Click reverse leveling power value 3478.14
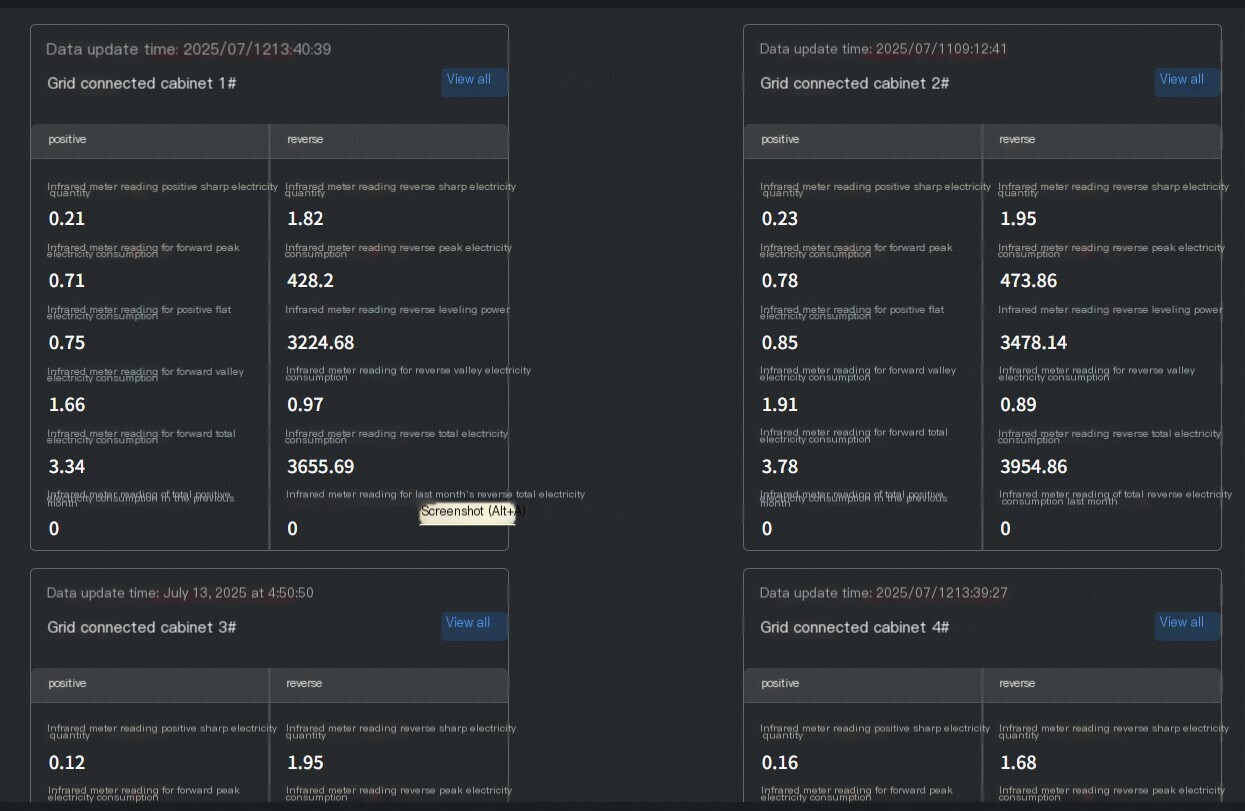1245x811 pixels. [1034, 342]
